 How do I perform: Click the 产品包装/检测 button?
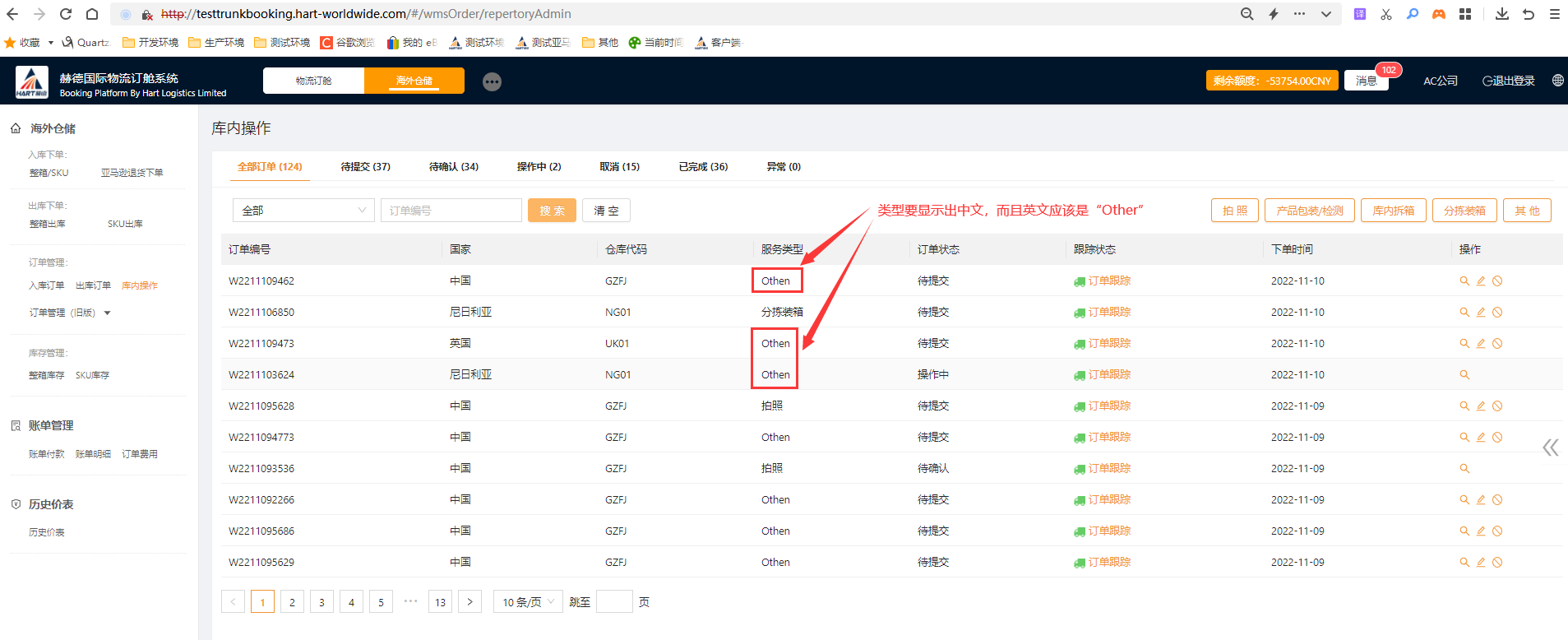coord(1309,211)
